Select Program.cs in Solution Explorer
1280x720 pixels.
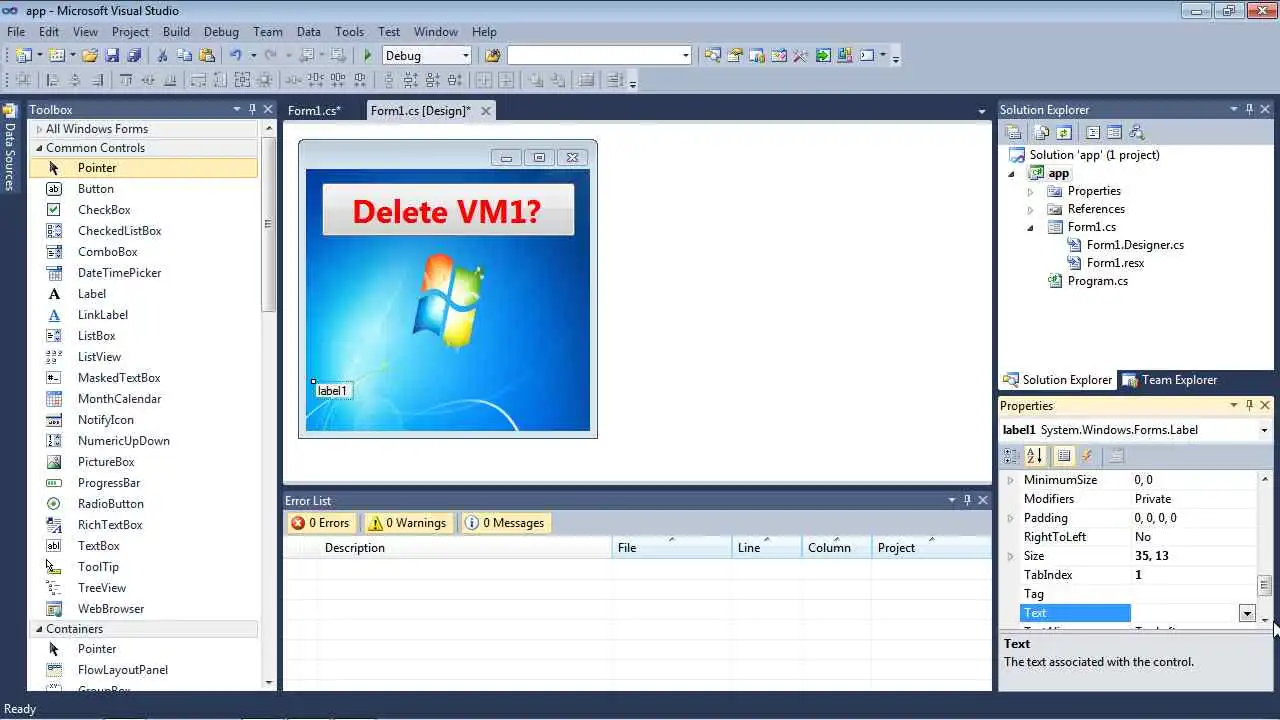[1097, 281]
